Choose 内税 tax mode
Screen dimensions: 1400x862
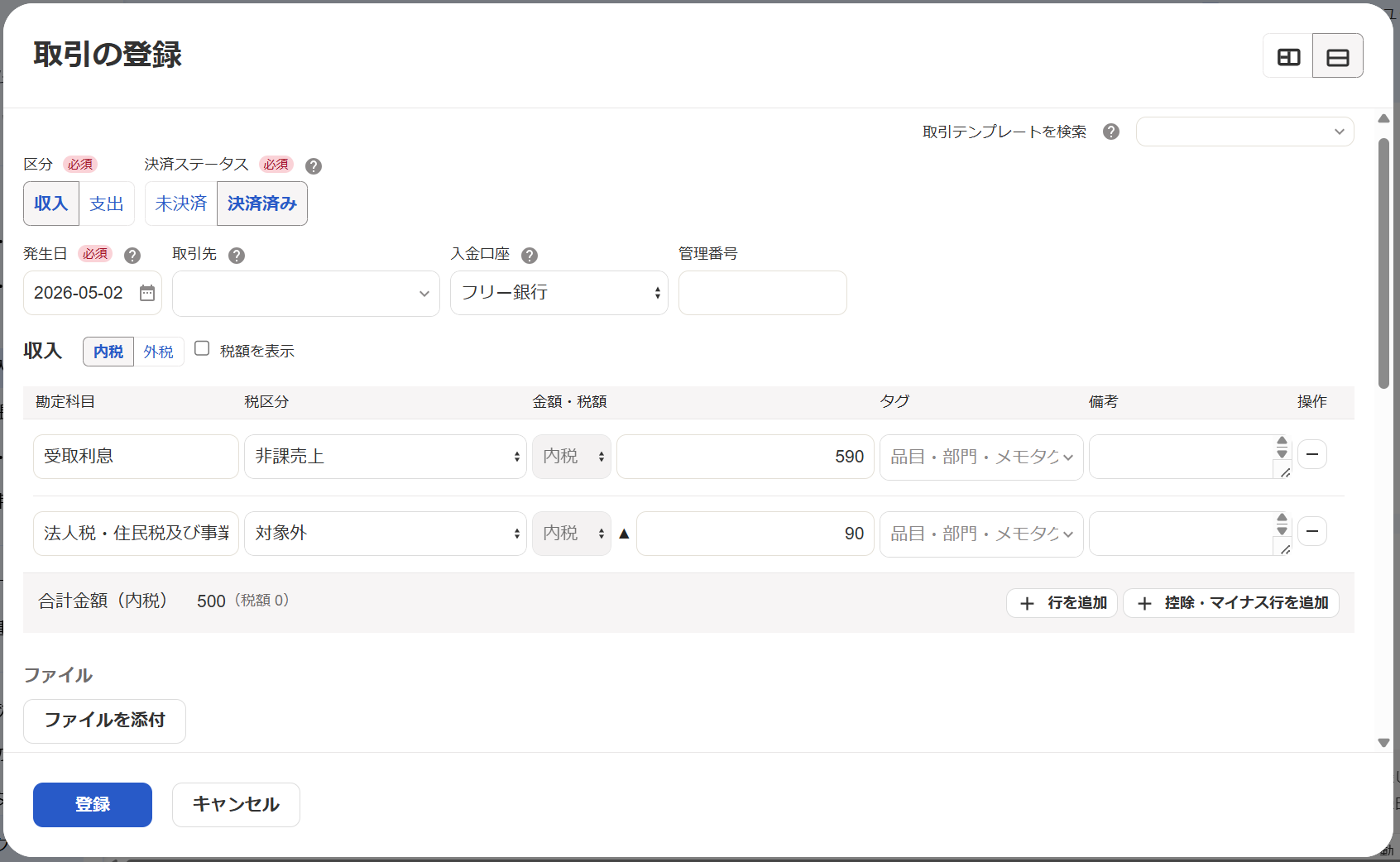(x=108, y=352)
